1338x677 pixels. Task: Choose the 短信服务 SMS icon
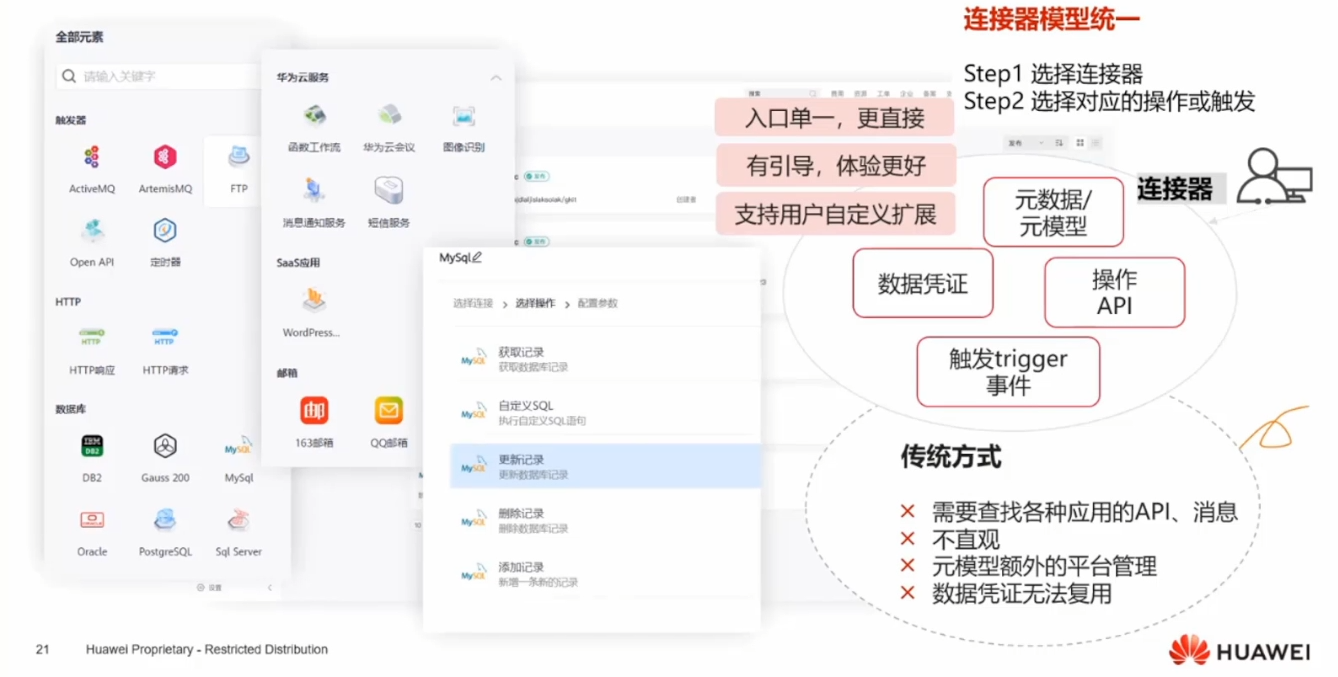click(x=389, y=190)
